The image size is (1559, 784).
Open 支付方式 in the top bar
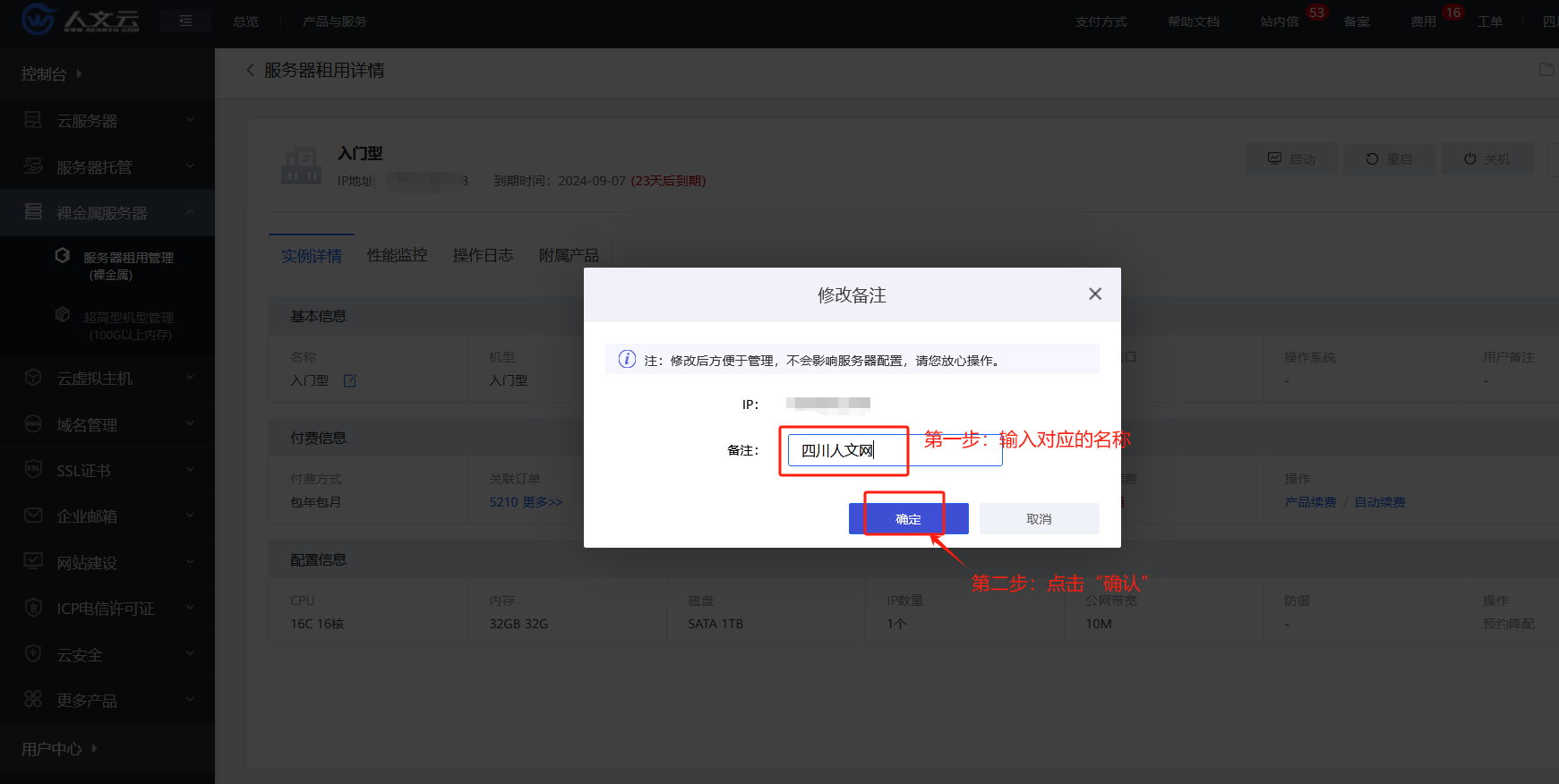pos(1101,21)
